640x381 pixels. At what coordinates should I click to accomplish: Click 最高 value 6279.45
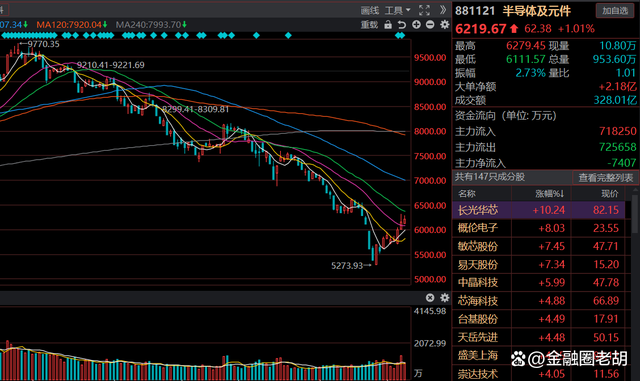(526, 46)
